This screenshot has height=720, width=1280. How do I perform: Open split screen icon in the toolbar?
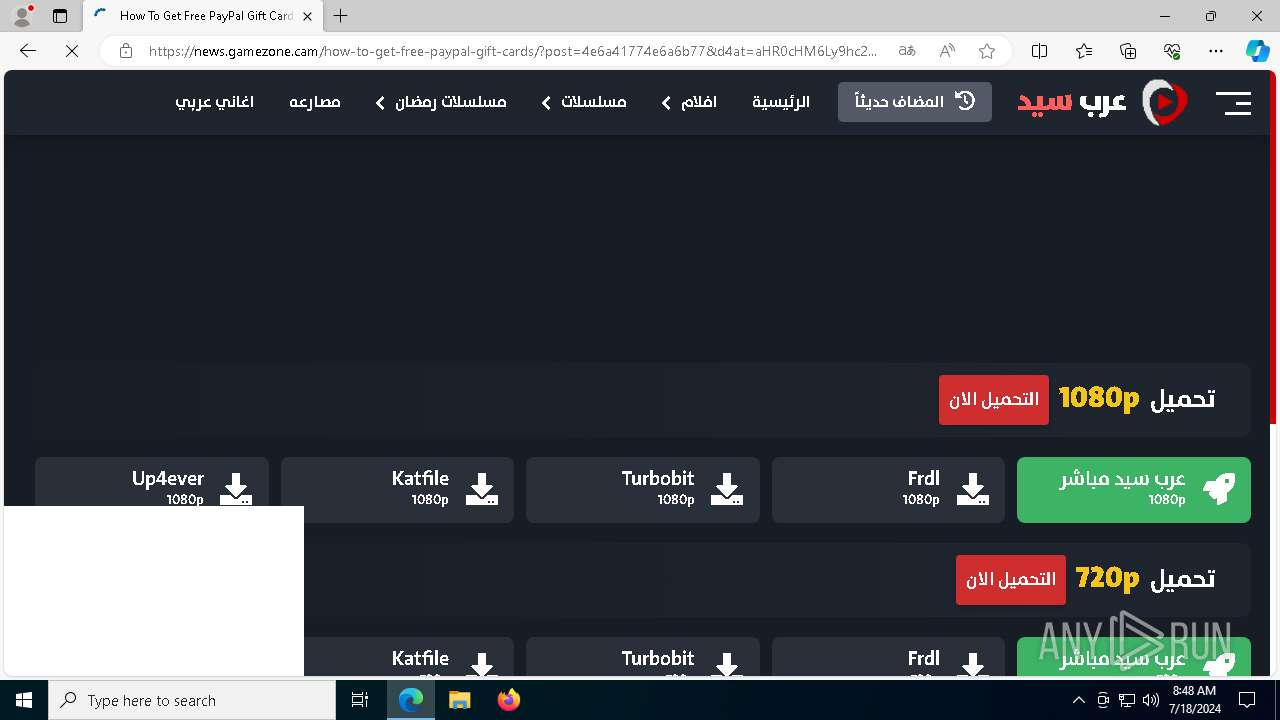[1040, 51]
